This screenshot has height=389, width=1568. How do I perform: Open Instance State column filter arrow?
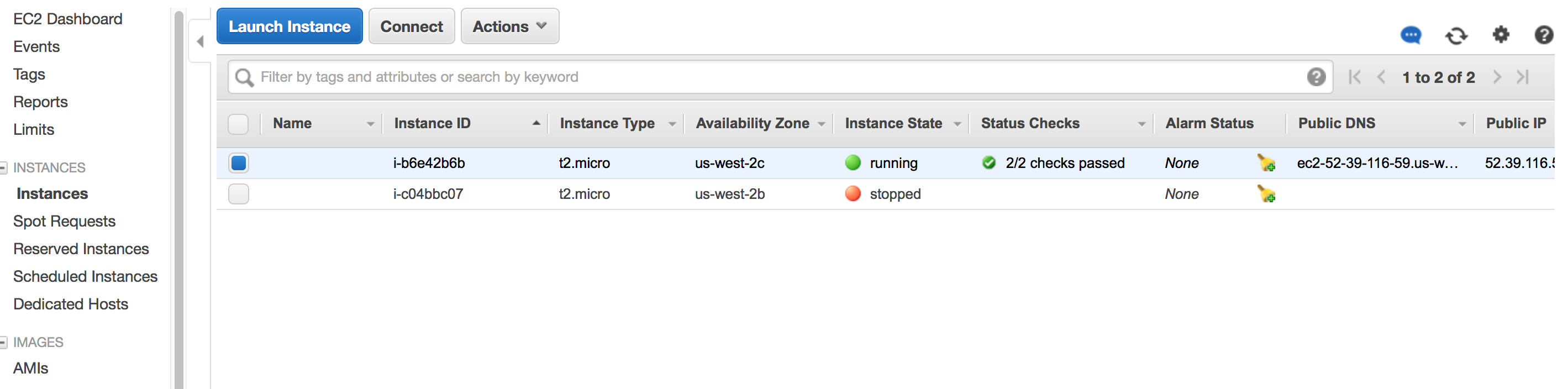tap(957, 124)
